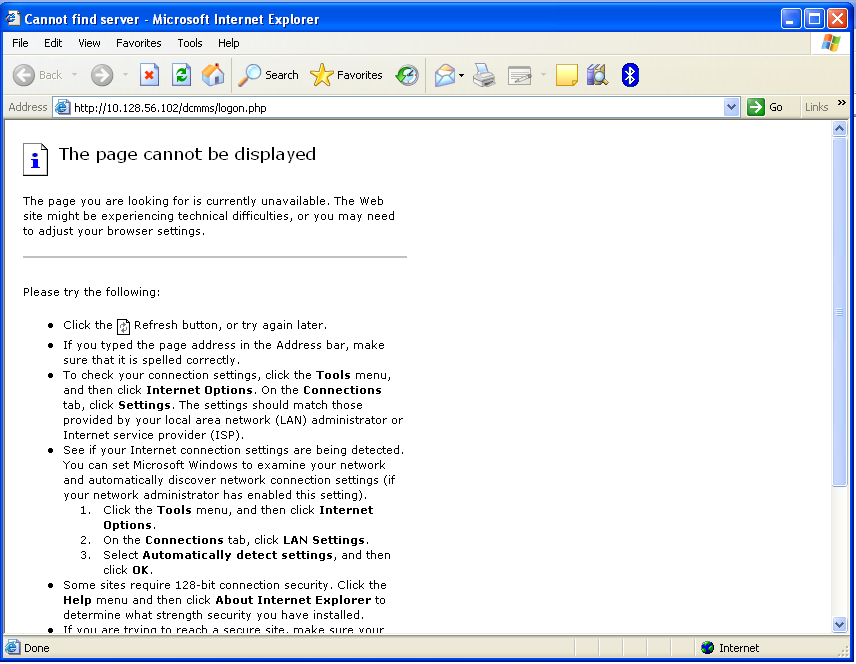Click the 'Please try the following:' text
Viewport: 856px width, 664px height.
click(x=92, y=292)
